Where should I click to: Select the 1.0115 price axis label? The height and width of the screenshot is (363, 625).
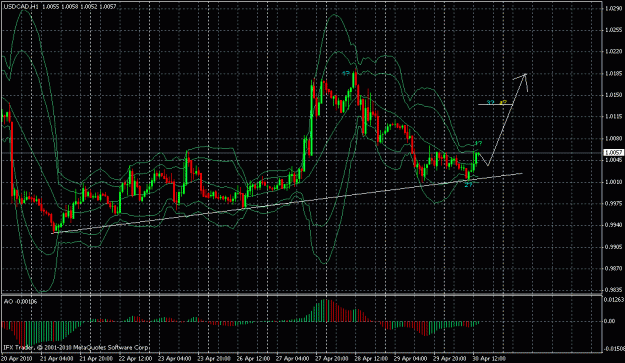613,117
